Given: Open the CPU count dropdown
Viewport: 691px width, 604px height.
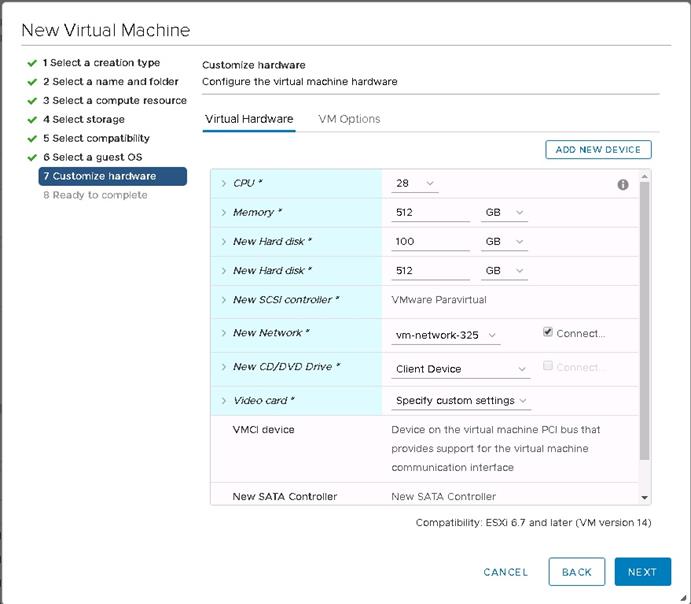Looking at the screenshot, I should tap(415, 183).
